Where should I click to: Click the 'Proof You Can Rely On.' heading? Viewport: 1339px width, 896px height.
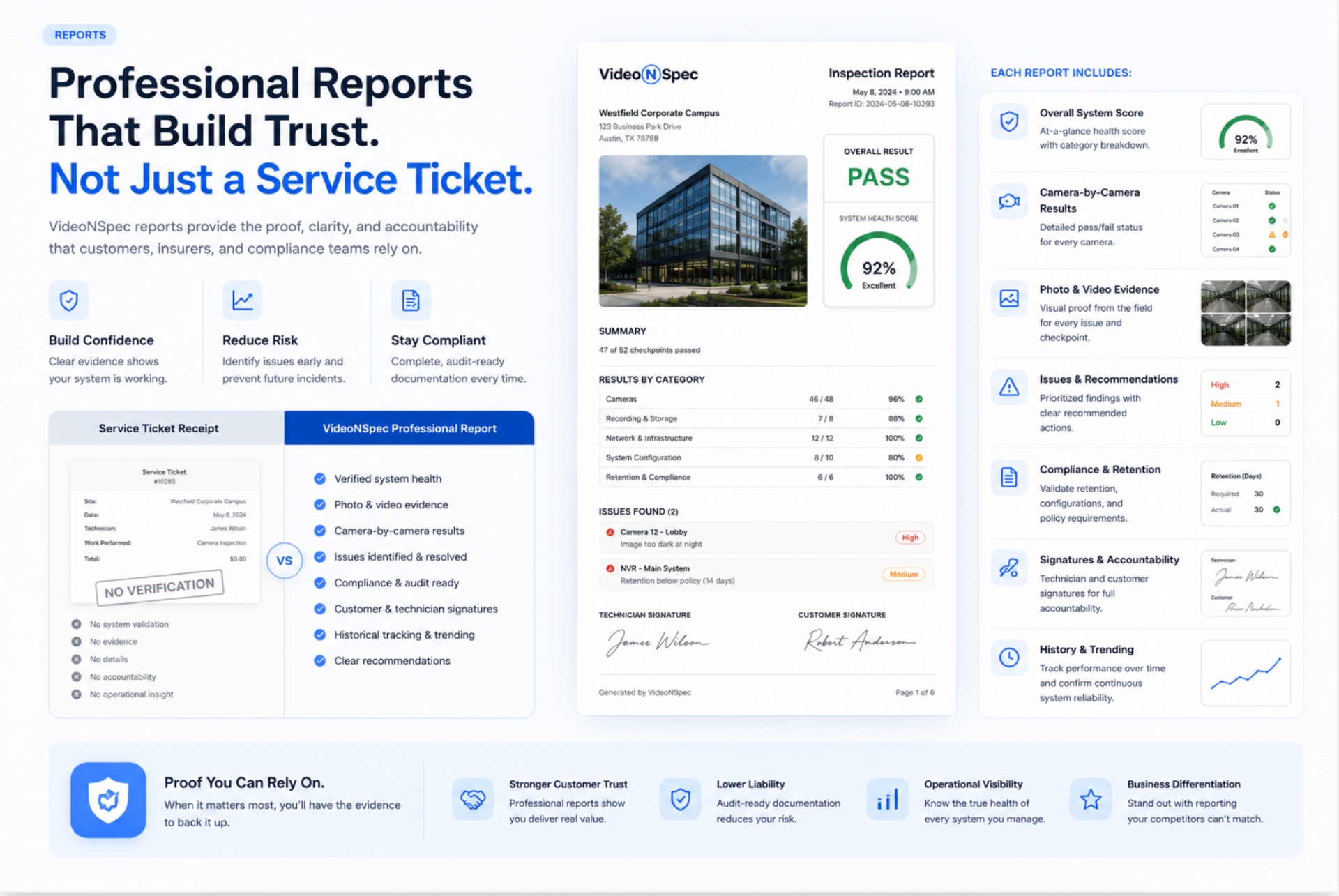point(244,782)
